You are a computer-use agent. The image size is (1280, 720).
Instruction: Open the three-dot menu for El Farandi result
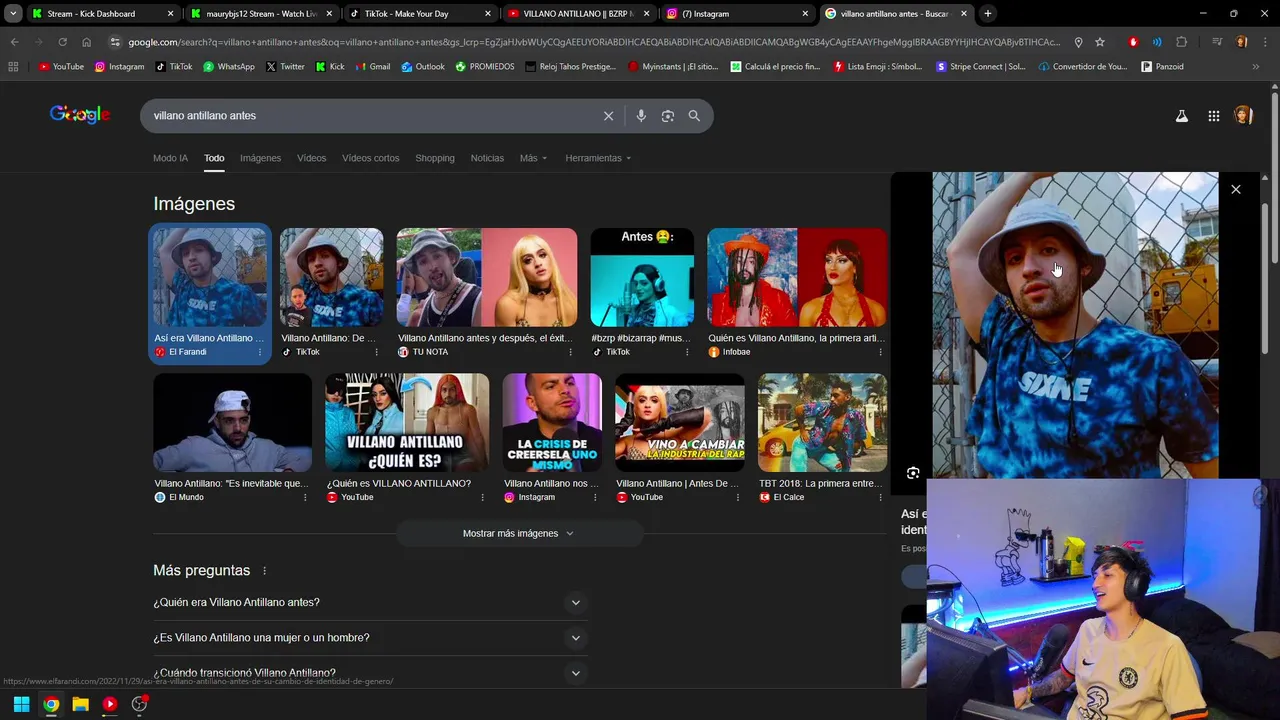coord(260,352)
